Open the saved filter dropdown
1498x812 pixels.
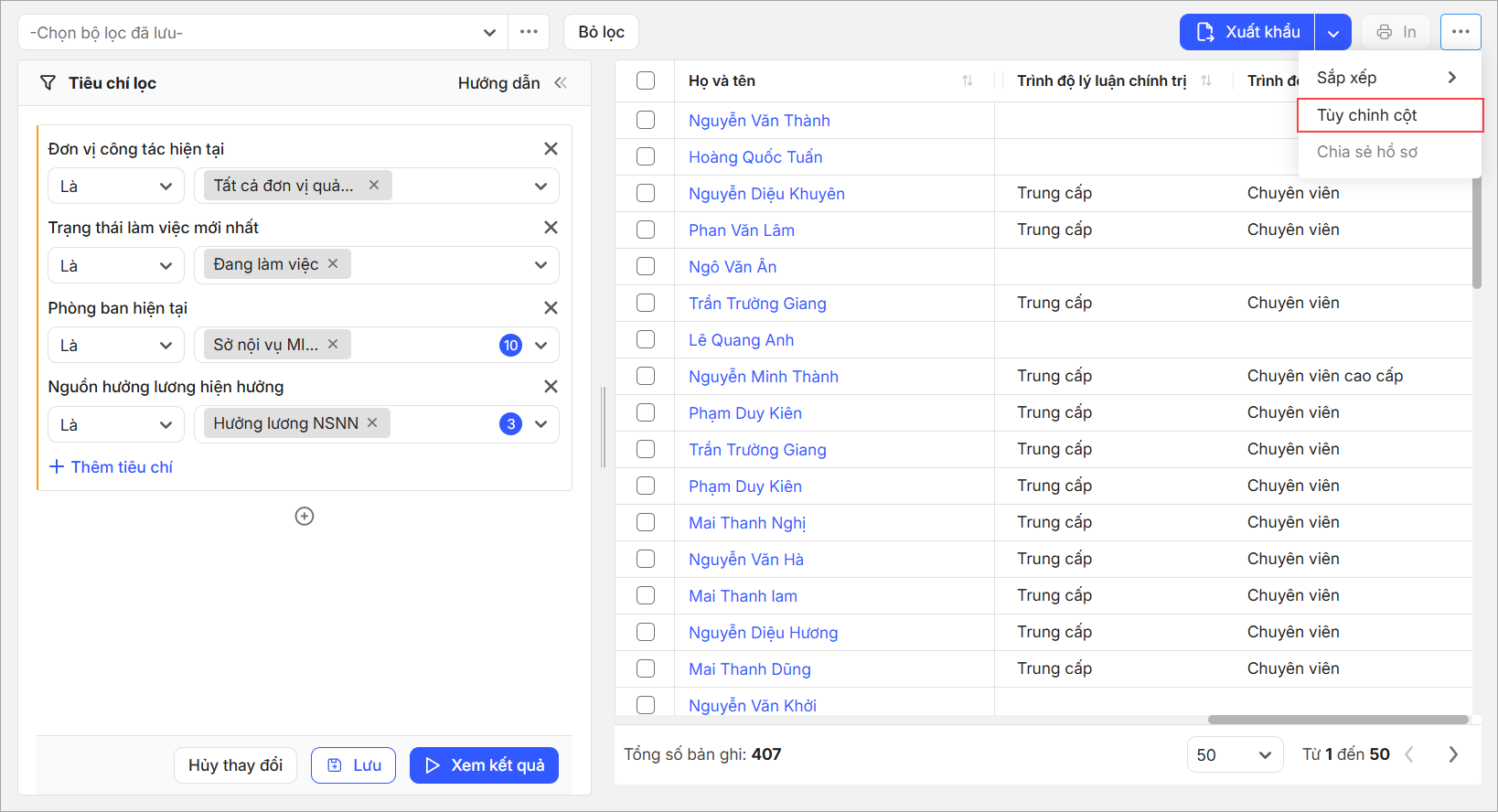262,33
